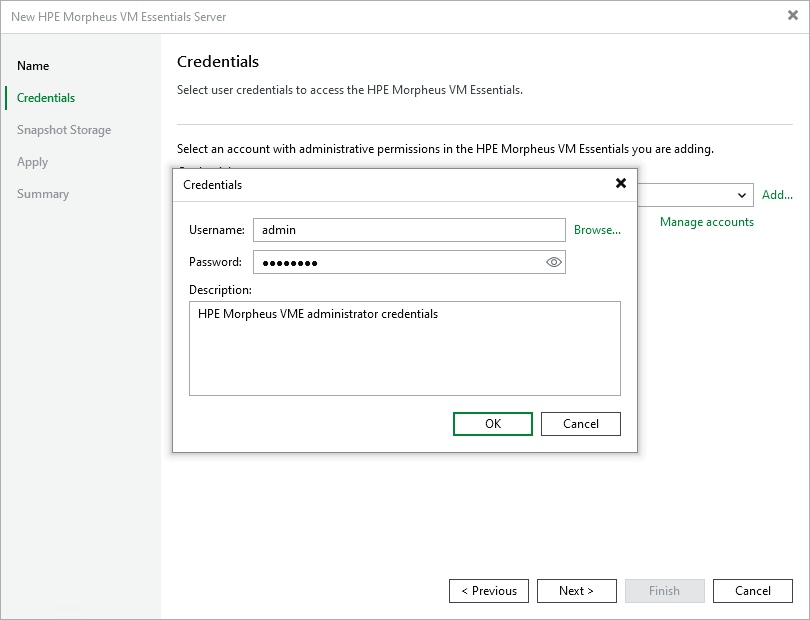Select the Credentials step in the sidebar
This screenshot has width=810, height=620.
(46, 97)
